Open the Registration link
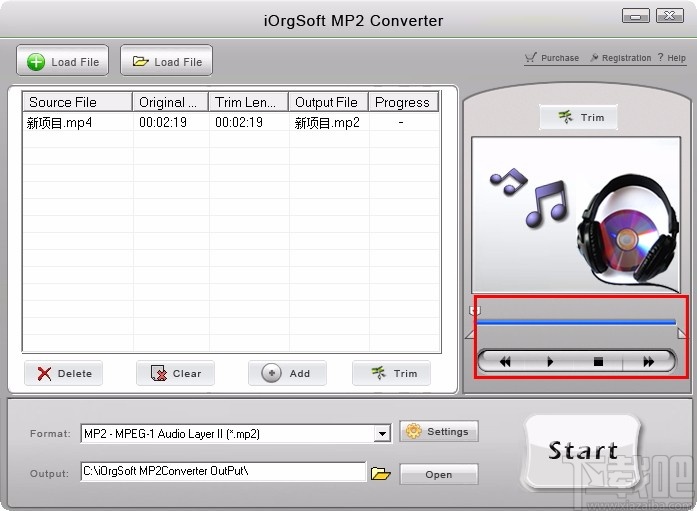The width and height of the screenshot is (697, 511). [620, 58]
